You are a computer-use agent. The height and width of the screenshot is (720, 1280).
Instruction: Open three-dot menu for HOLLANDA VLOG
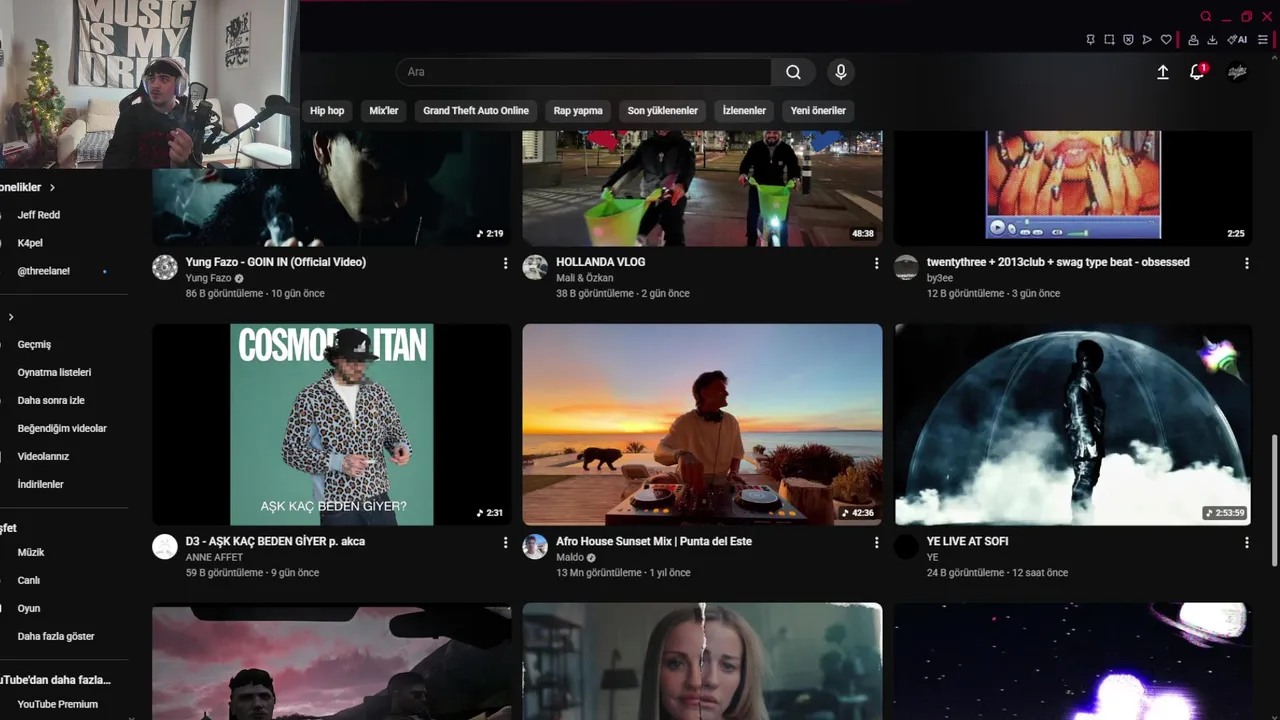pyautogui.click(x=876, y=263)
